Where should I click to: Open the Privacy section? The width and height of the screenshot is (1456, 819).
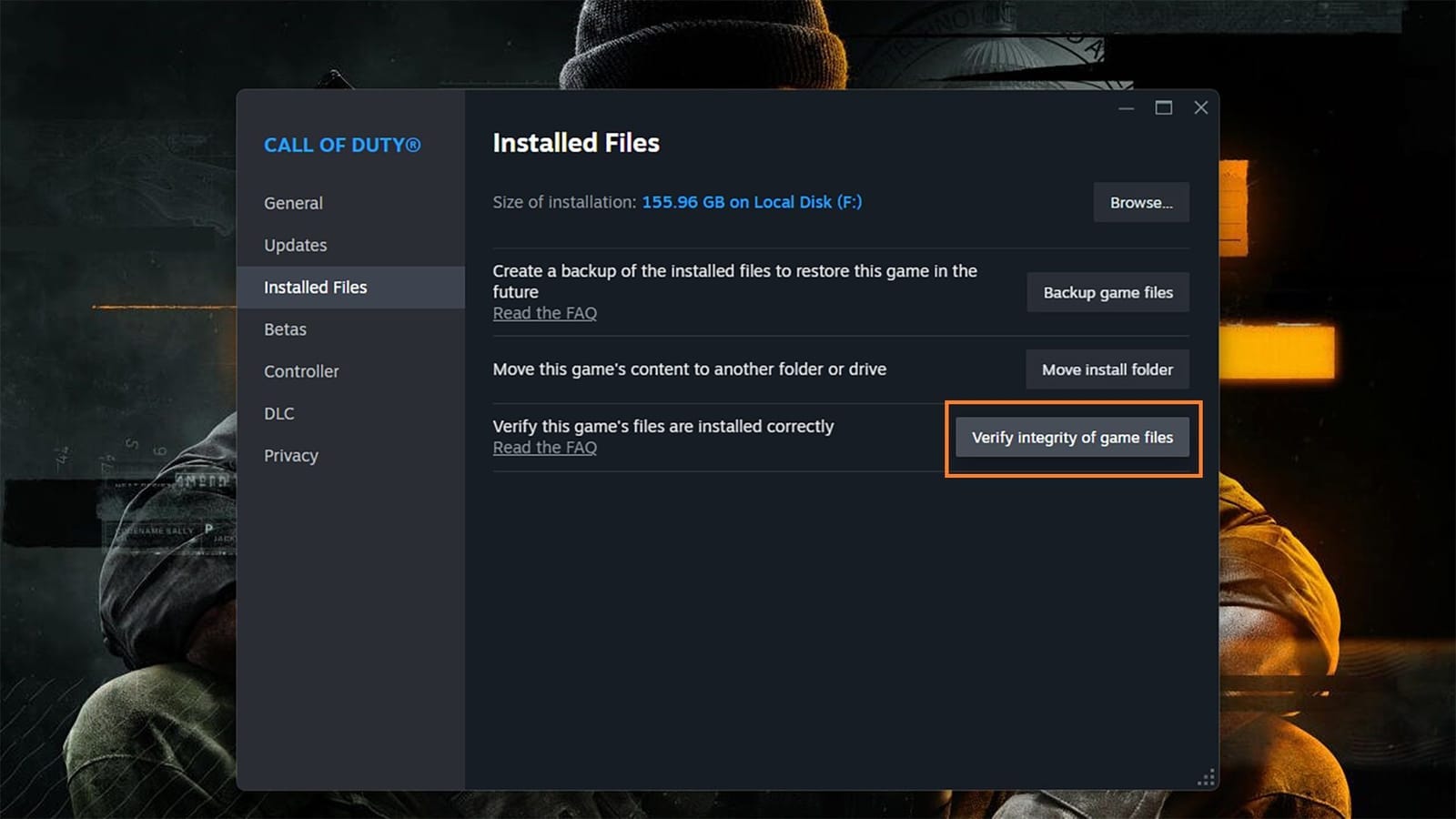290,455
